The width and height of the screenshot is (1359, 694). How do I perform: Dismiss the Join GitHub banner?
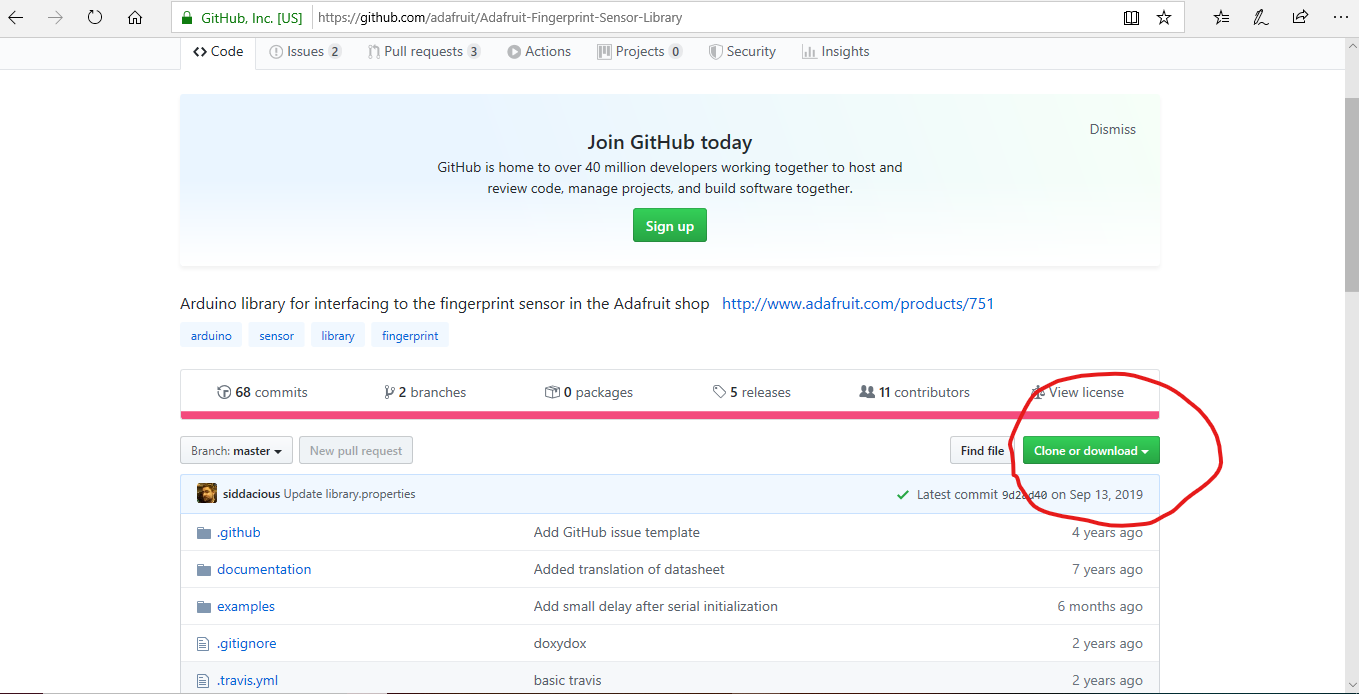coord(1113,129)
